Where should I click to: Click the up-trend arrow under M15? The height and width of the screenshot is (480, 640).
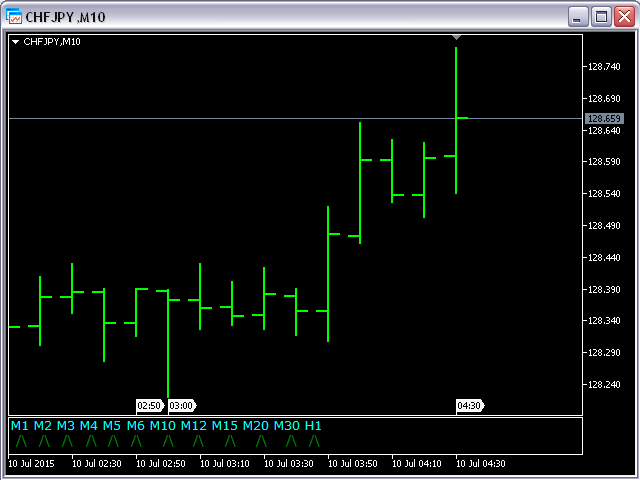pos(230,441)
